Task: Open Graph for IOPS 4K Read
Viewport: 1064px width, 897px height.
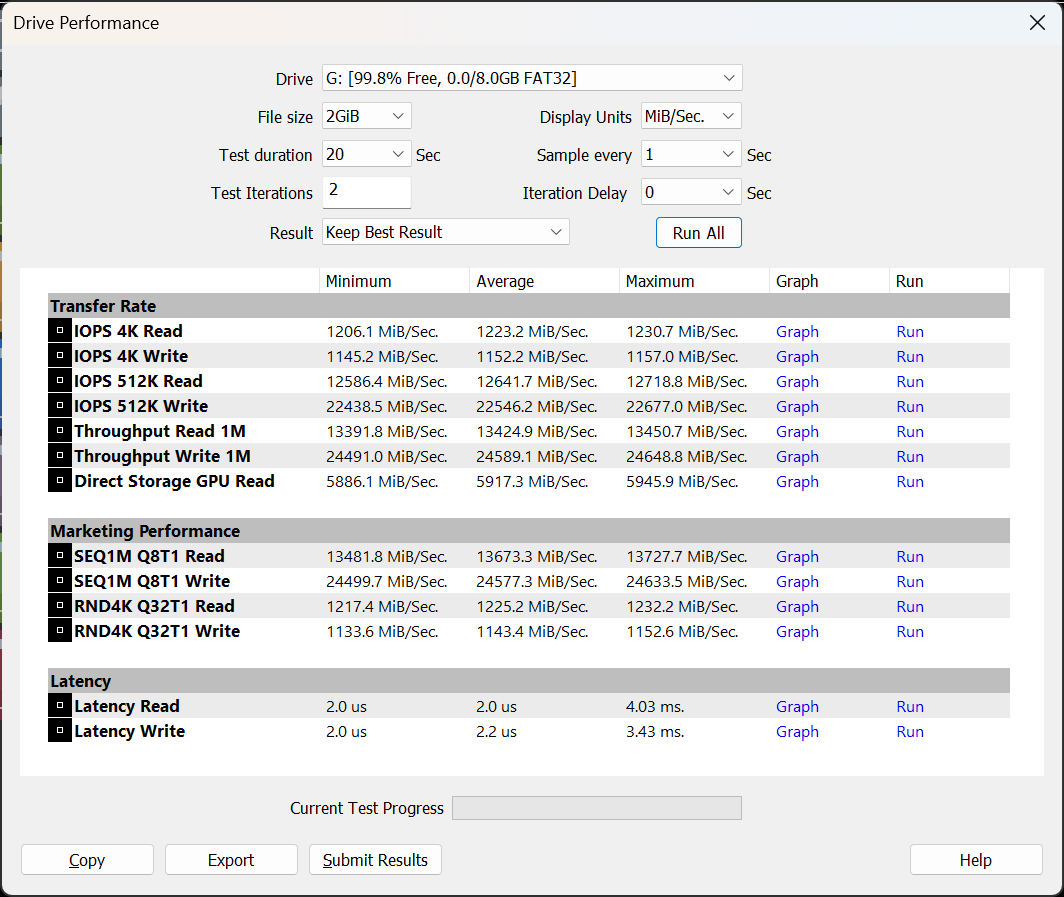Action: coord(797,331)
